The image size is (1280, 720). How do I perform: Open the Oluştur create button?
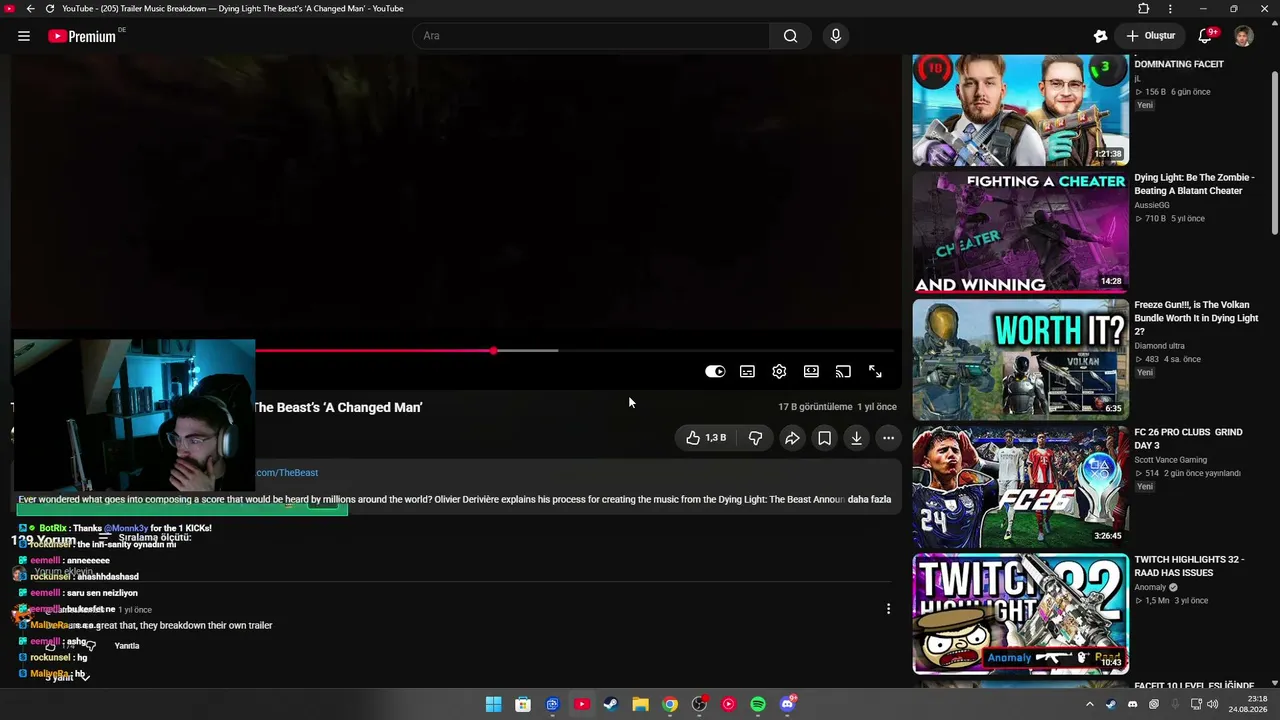tap(1150, 36)
